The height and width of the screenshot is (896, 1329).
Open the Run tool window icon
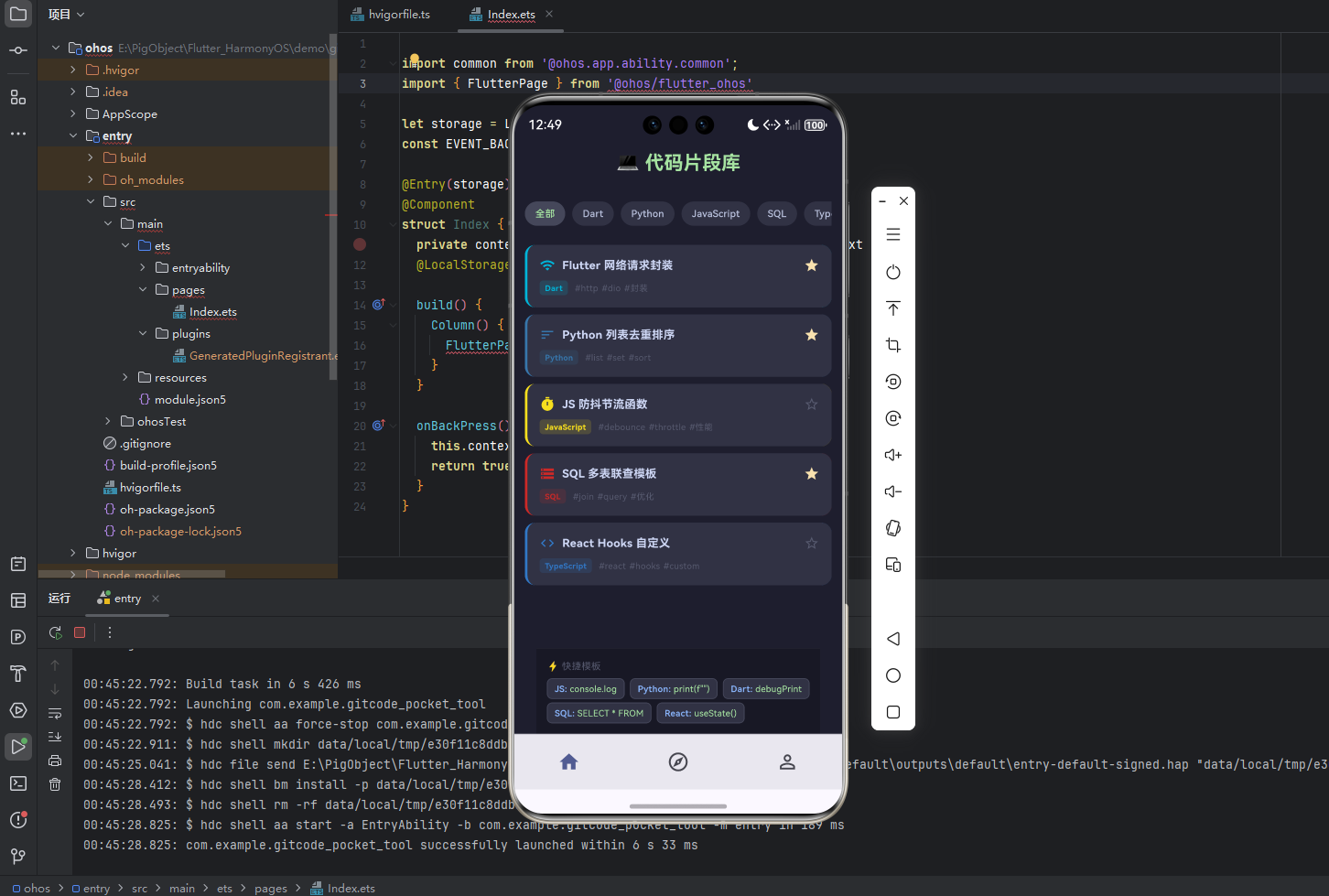(18, 746)
